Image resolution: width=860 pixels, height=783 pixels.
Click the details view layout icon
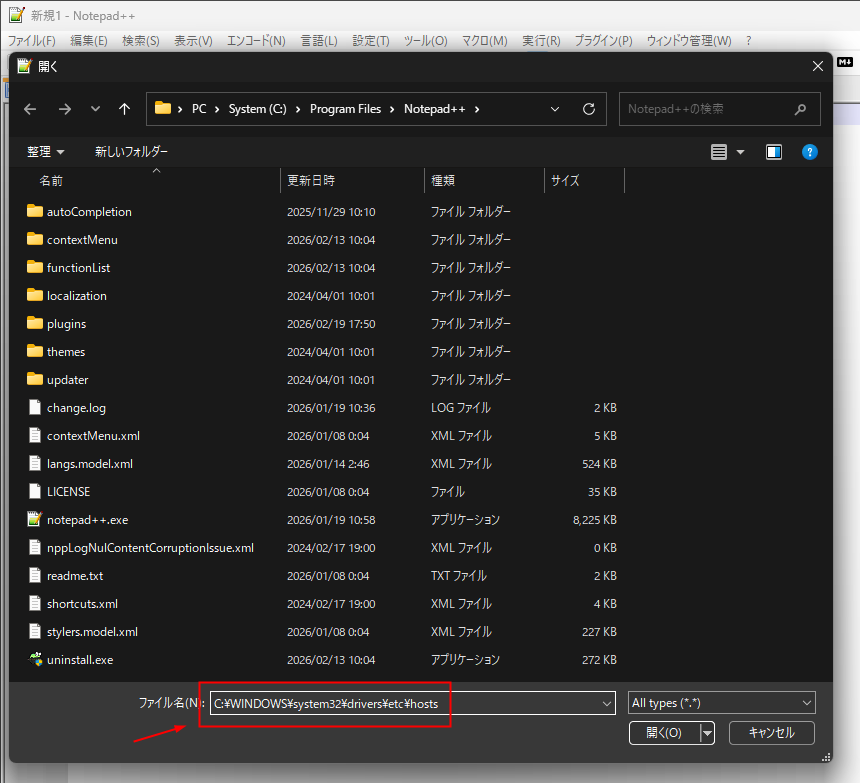point(717,151)
